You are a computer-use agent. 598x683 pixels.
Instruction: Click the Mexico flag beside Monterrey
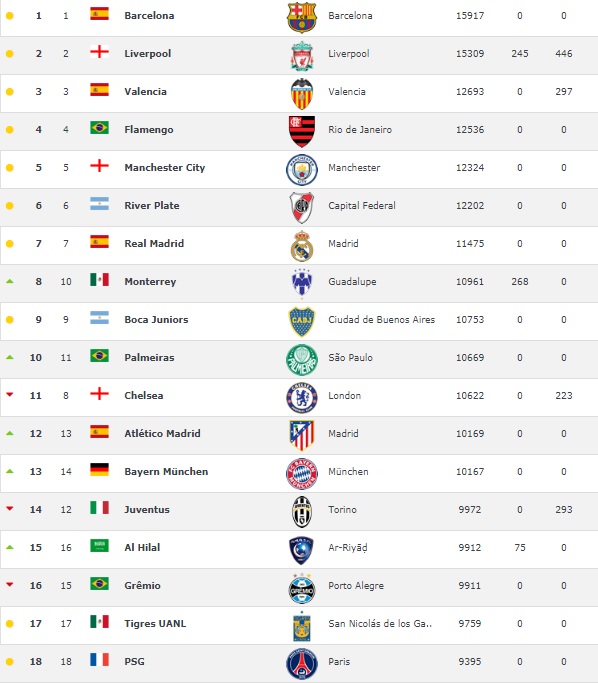pyautogui.click(x=99, y=279)
